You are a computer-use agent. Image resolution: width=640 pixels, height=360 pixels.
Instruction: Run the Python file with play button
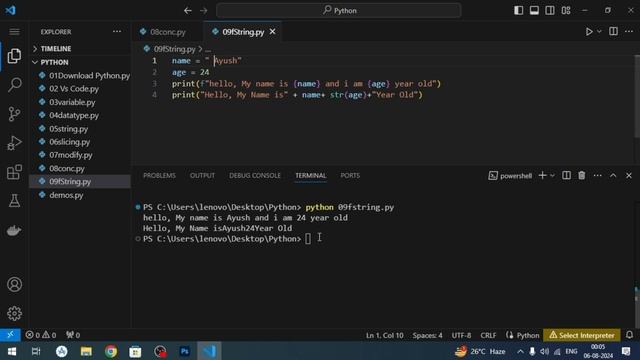pyautogui.click(x=589, y=31)
